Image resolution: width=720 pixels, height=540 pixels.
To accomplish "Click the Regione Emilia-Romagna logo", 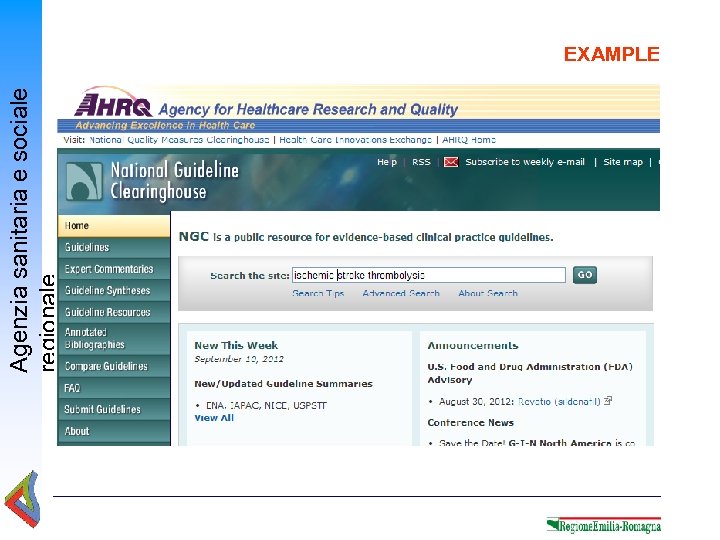I will pos(603,525).
